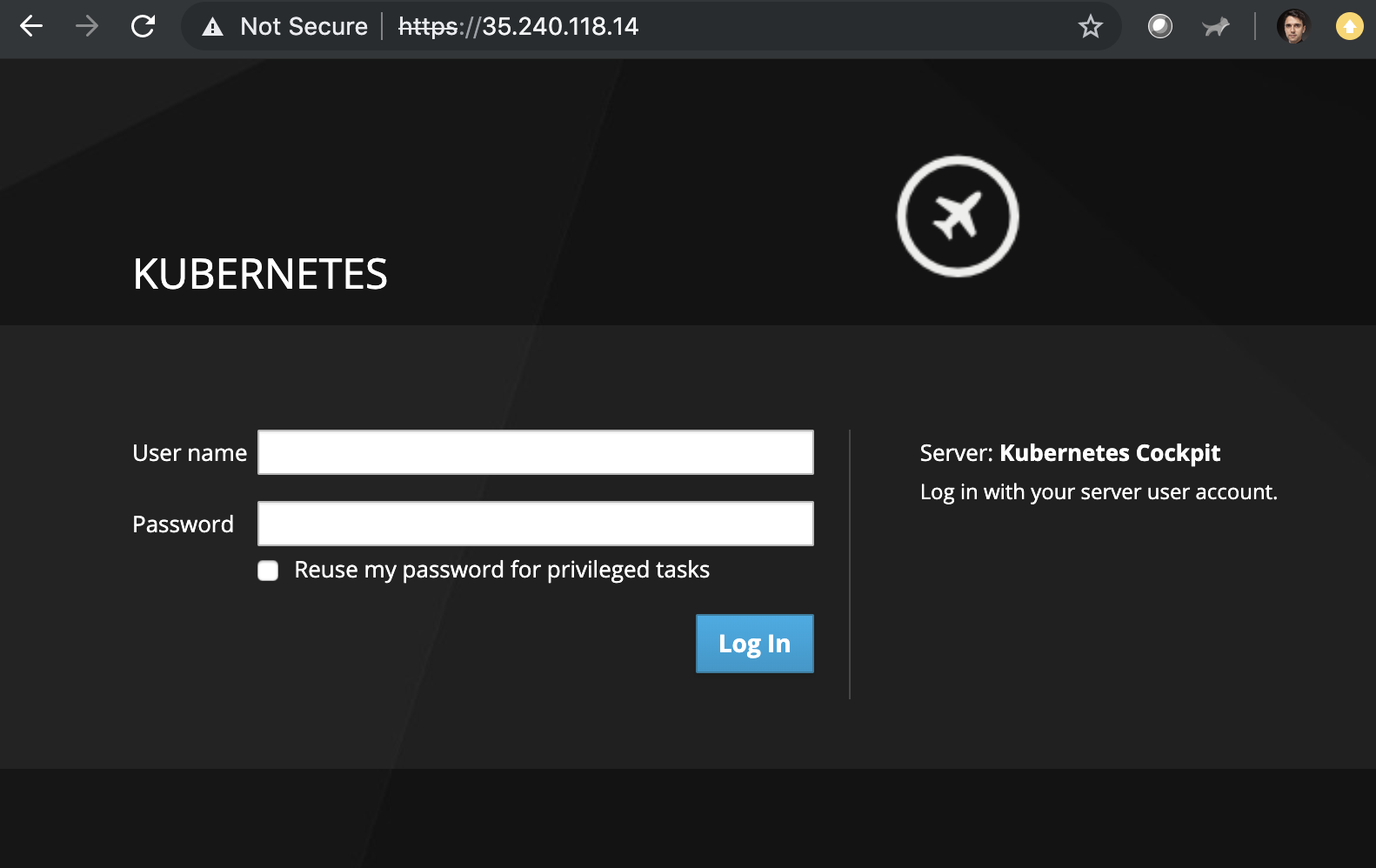This screenshot has width=1376, height=868.
Task: Focus the Password input field
Action: [536, 524]
